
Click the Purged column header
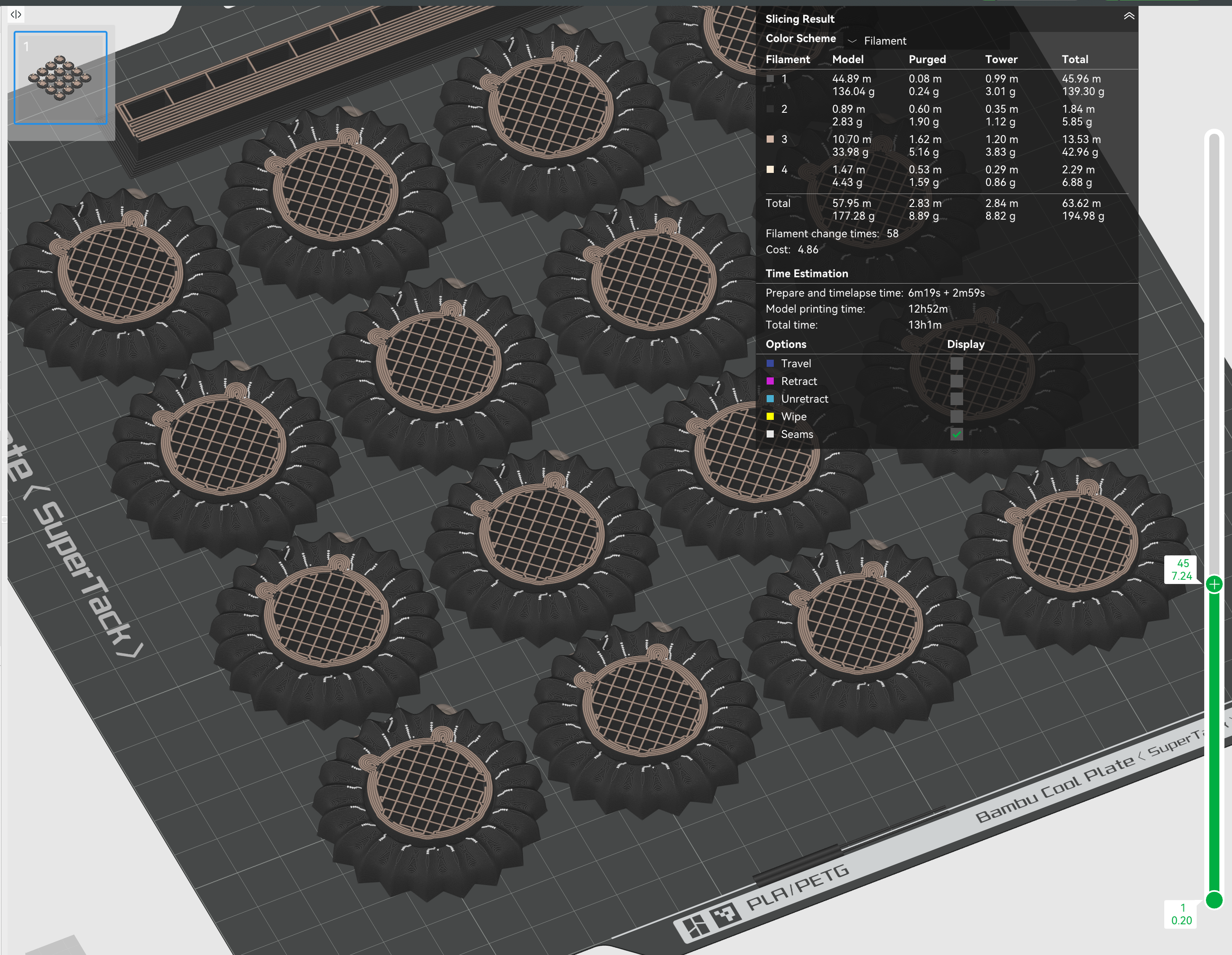[927, 59]
